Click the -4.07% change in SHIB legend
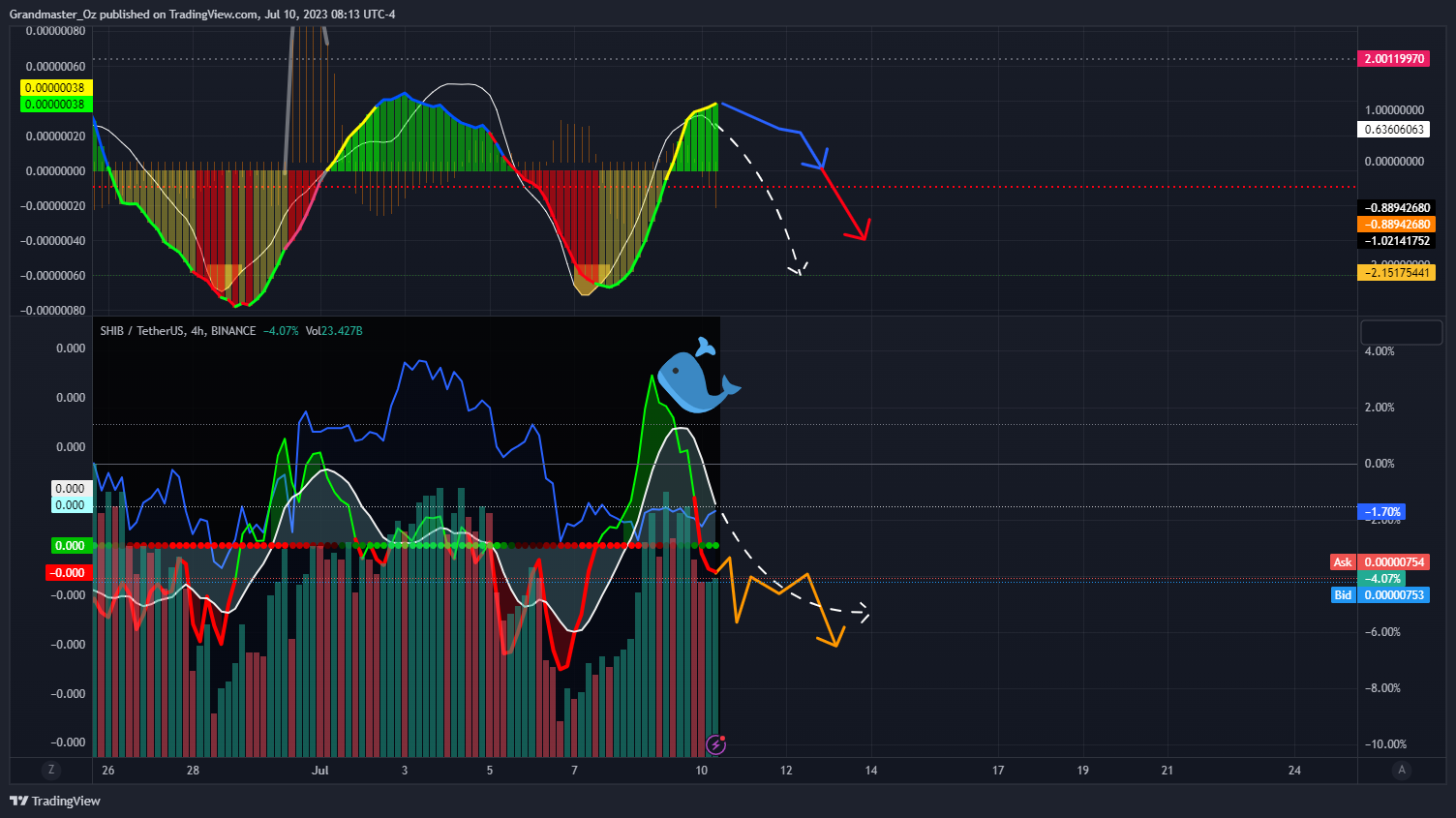Image resolution: width=1456 pixels, height=818 pixels. (281, 331)
